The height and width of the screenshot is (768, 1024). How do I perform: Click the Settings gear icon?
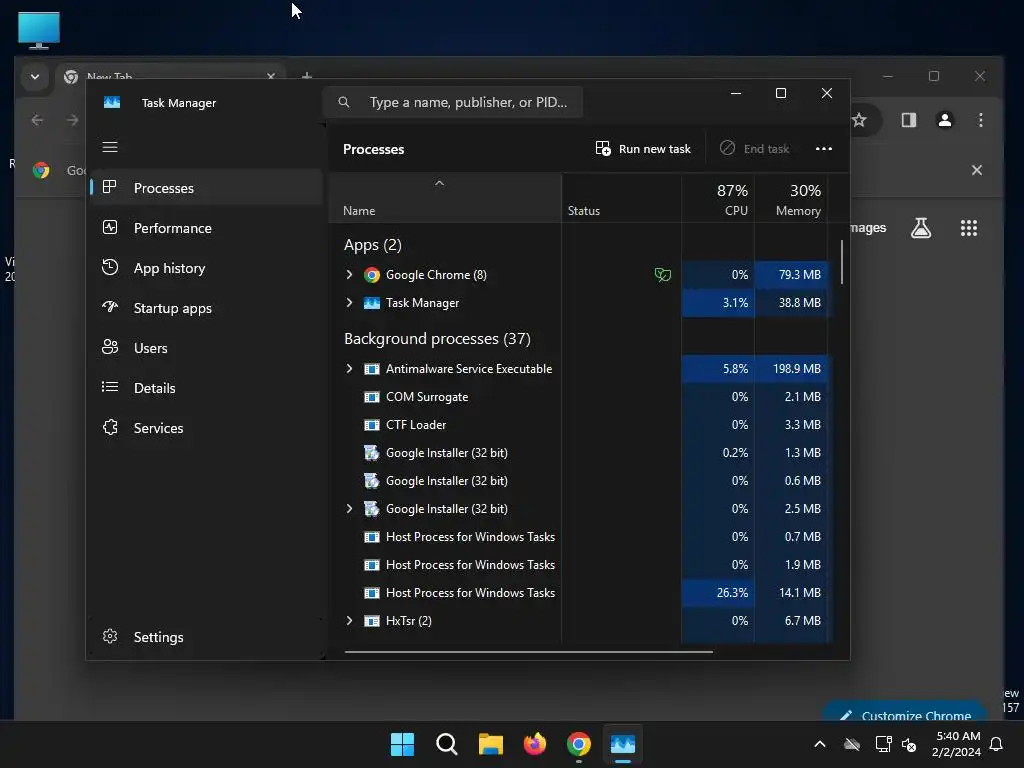[x=110, y=636]
